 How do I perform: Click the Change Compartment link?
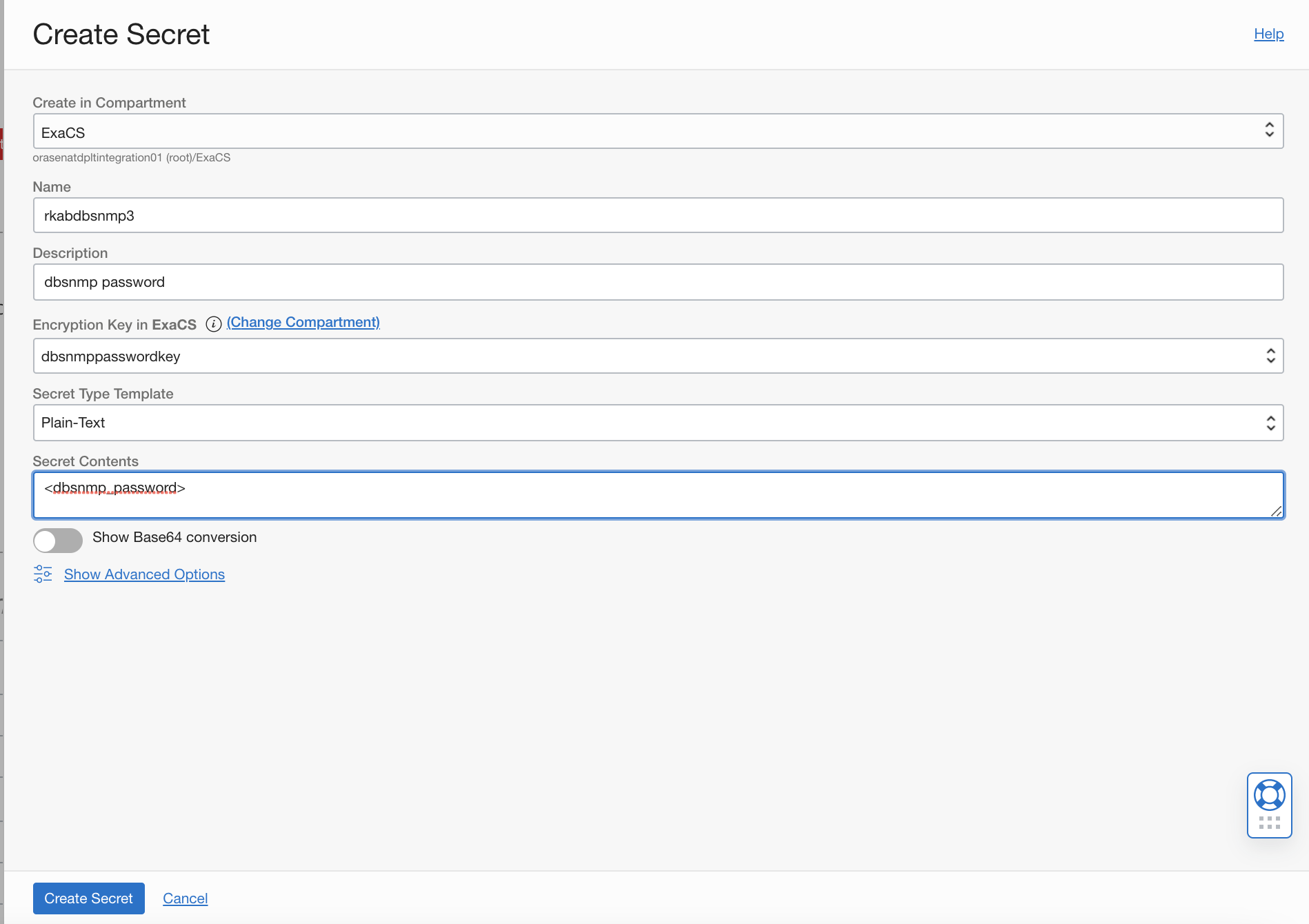[303, 322]
